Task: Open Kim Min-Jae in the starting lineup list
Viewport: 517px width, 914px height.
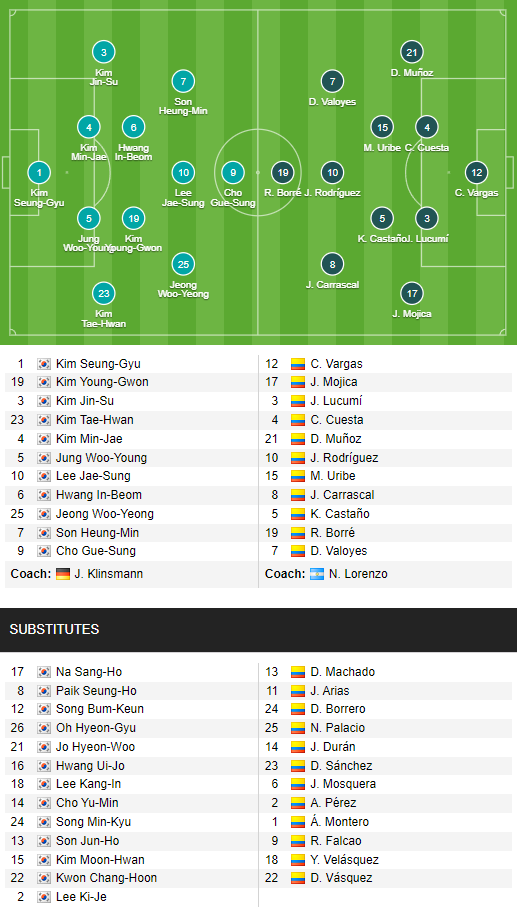Action: (x=89, y=439)
